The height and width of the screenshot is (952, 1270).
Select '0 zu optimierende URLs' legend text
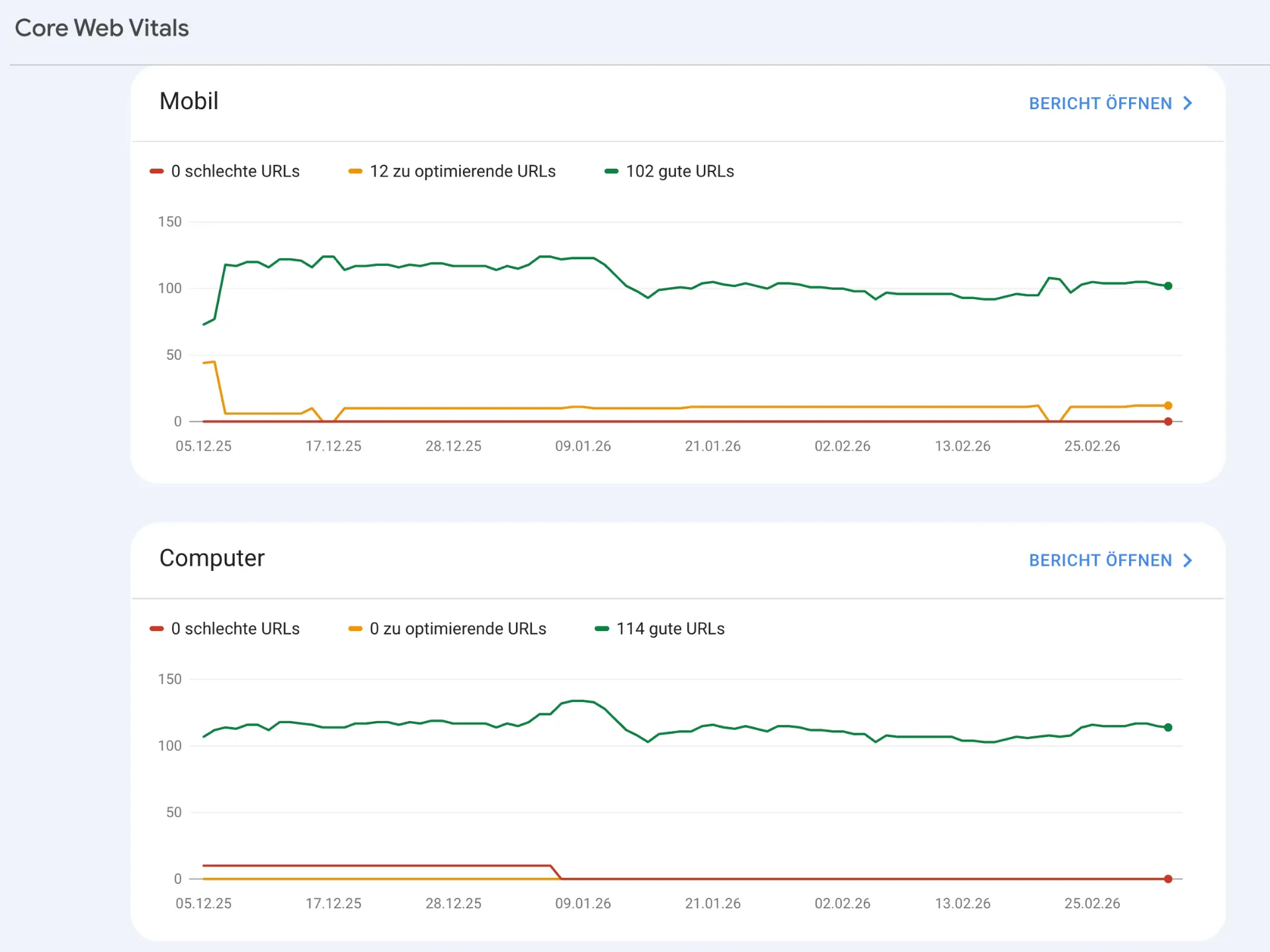point(458,628)
